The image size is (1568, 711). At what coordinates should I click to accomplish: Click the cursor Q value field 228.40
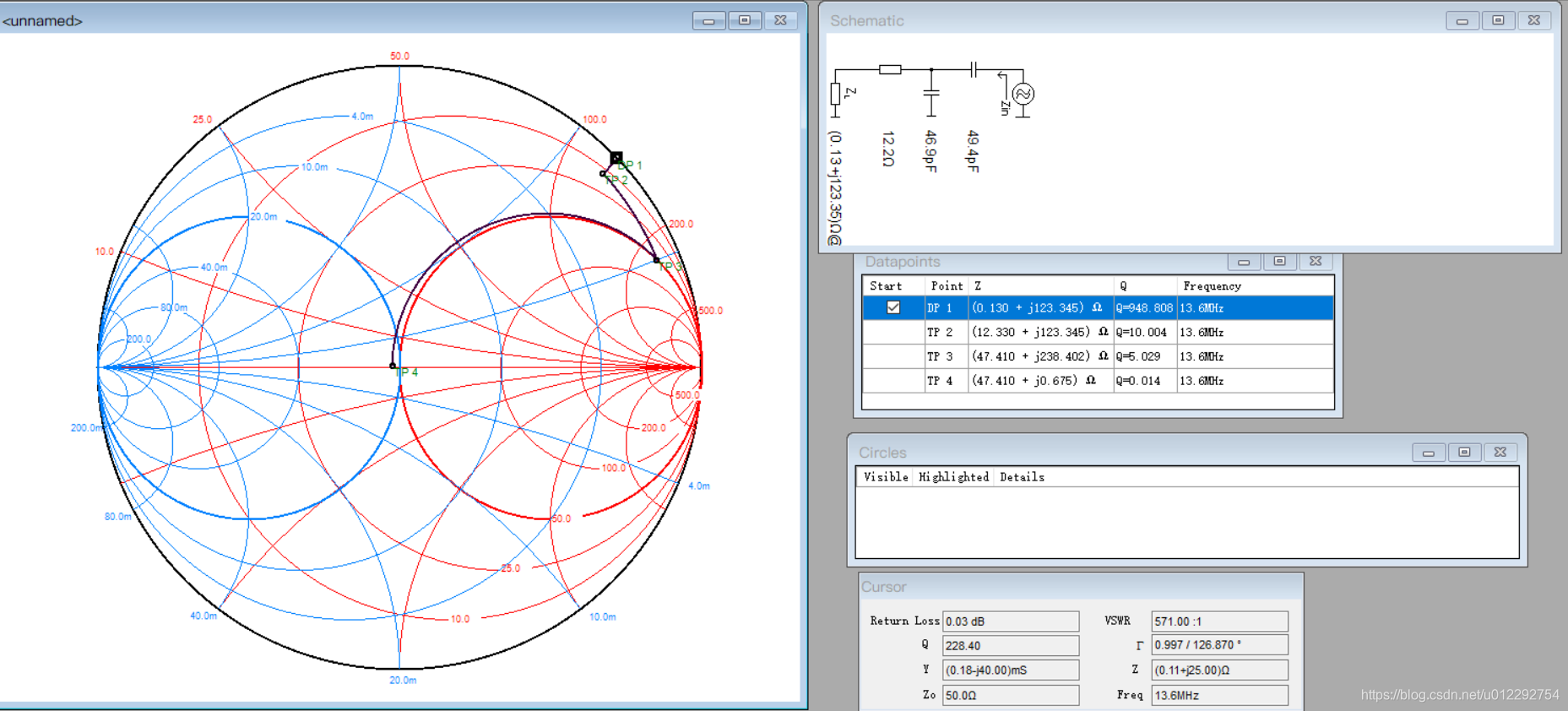click(1011, 646)
